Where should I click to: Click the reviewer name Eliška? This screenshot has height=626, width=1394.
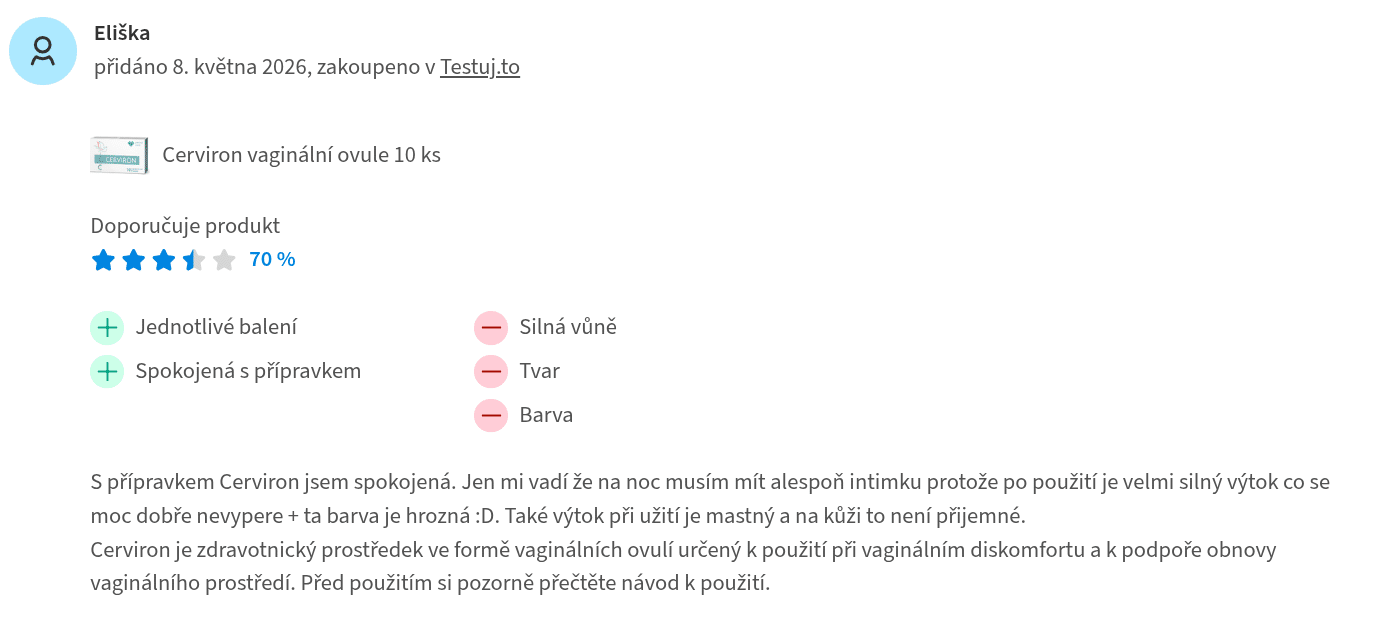point(122,33)
